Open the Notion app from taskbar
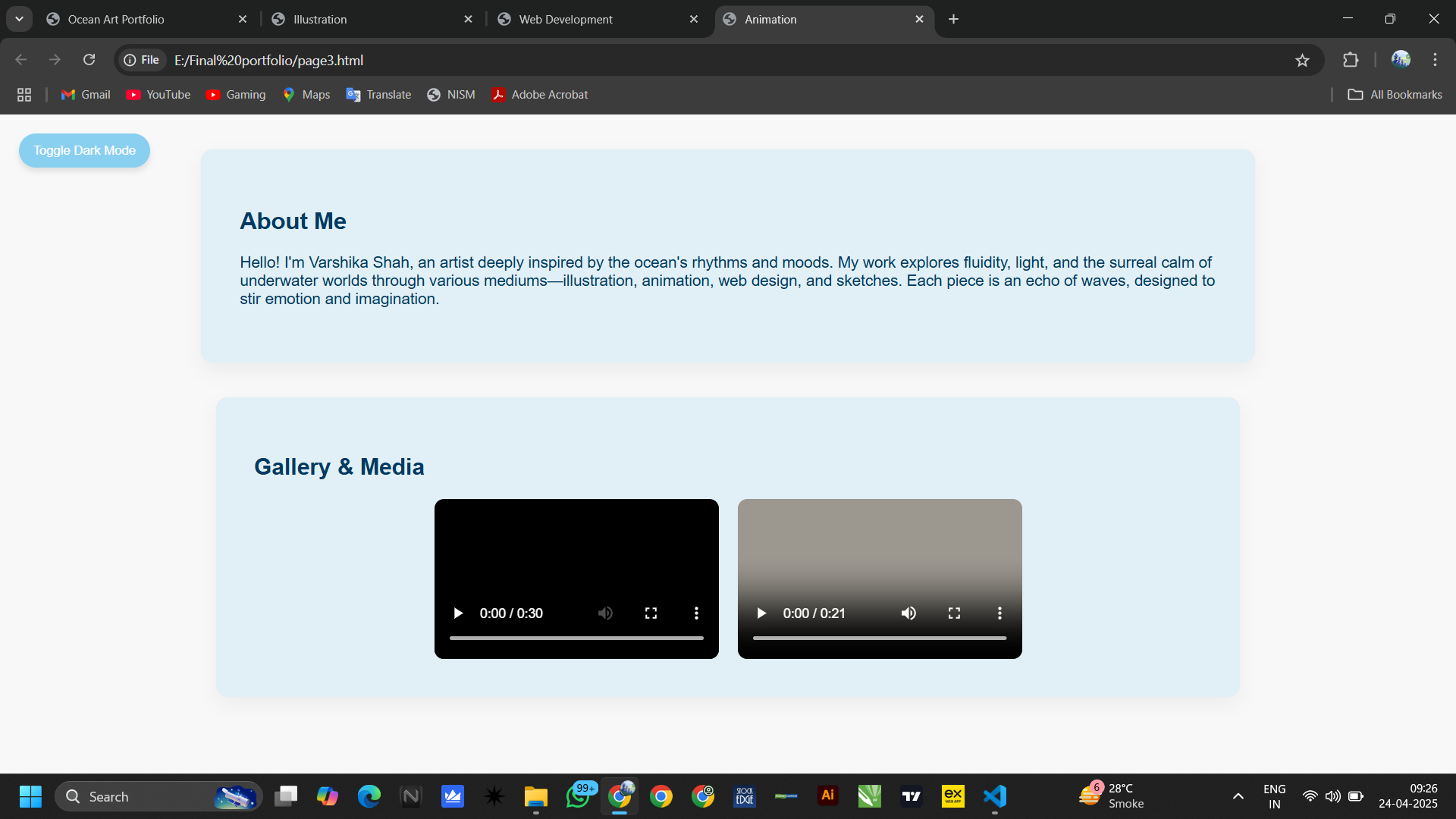This screenshot has height=819, width=1456. tap(411, 796)
